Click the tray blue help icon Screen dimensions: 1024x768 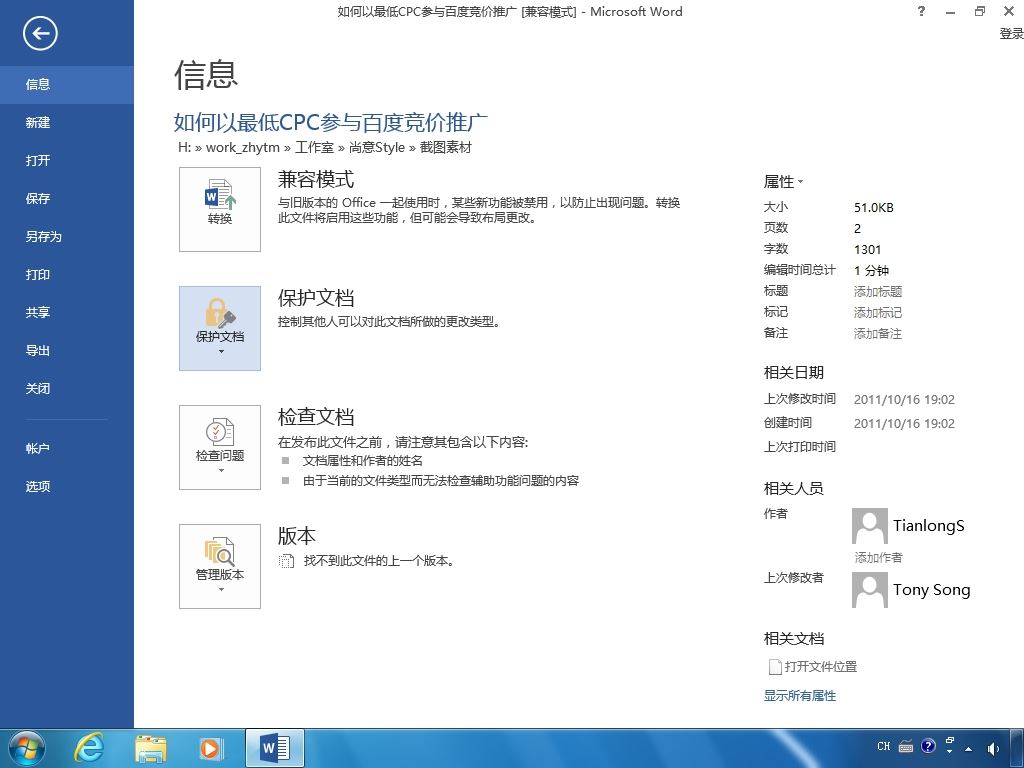coord(928,746)
